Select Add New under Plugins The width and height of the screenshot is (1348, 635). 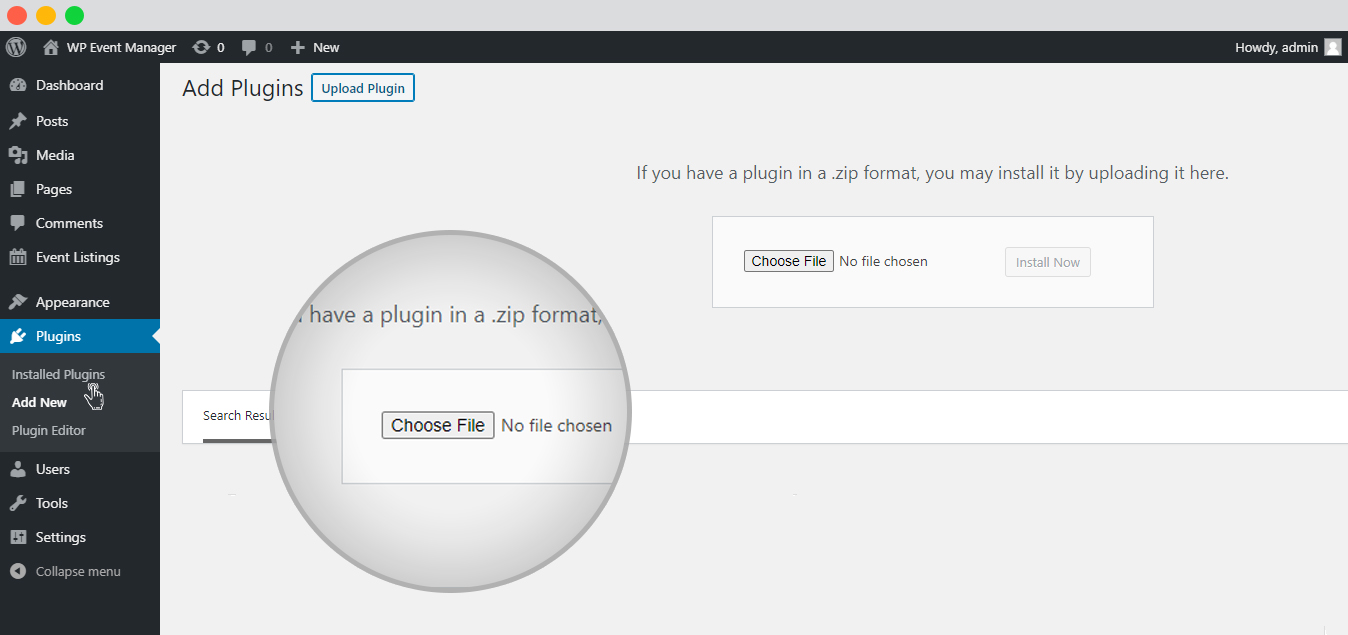39,402
